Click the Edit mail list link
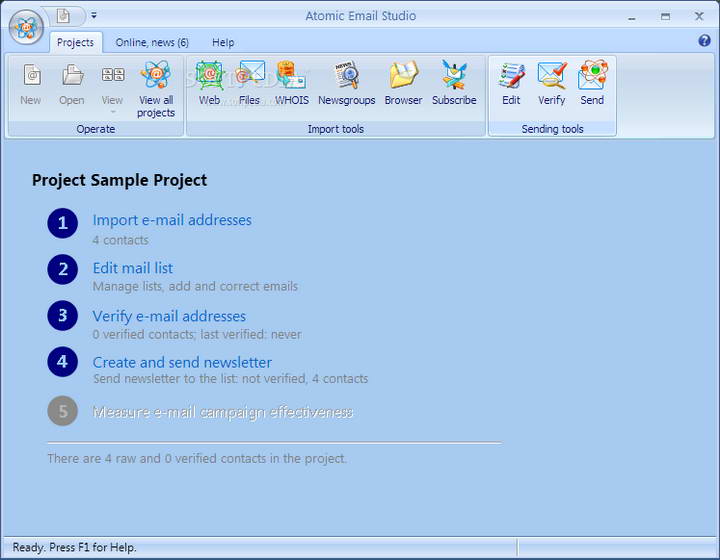The height and width of the screenshot is (560, 720). (133, 268)
